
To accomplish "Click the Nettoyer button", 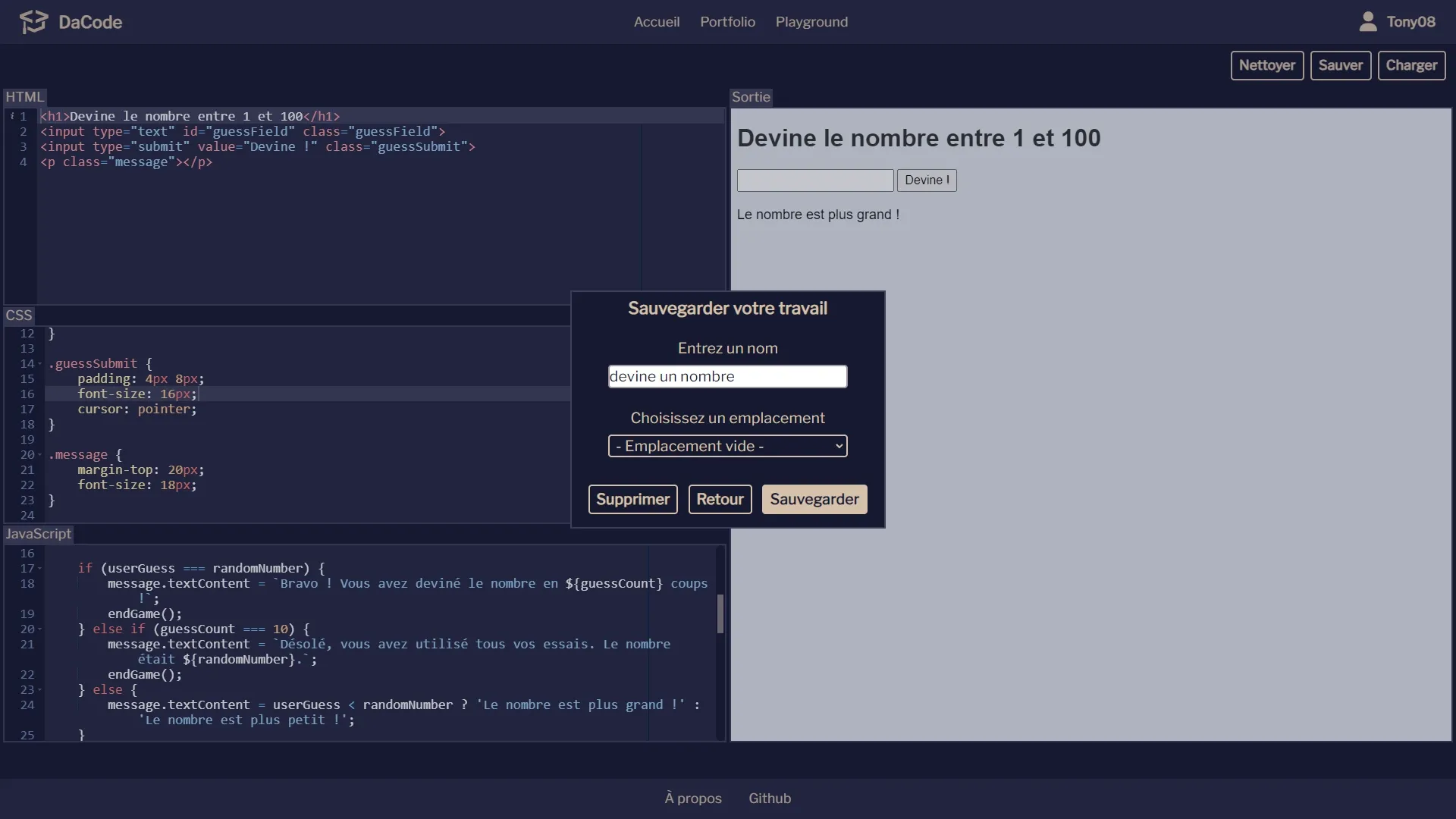I will click(1267, 65).
